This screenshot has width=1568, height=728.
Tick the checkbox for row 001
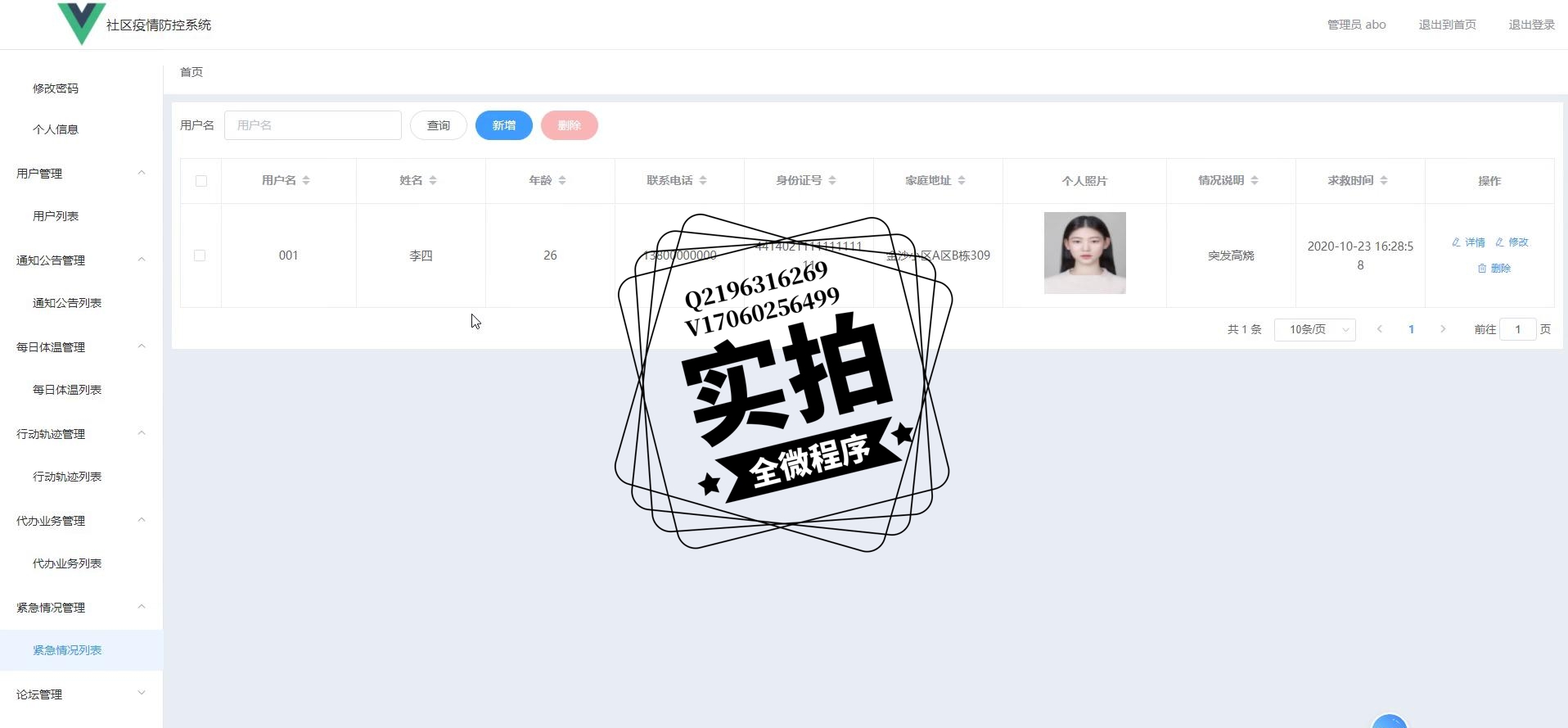(x=200, y=255)
